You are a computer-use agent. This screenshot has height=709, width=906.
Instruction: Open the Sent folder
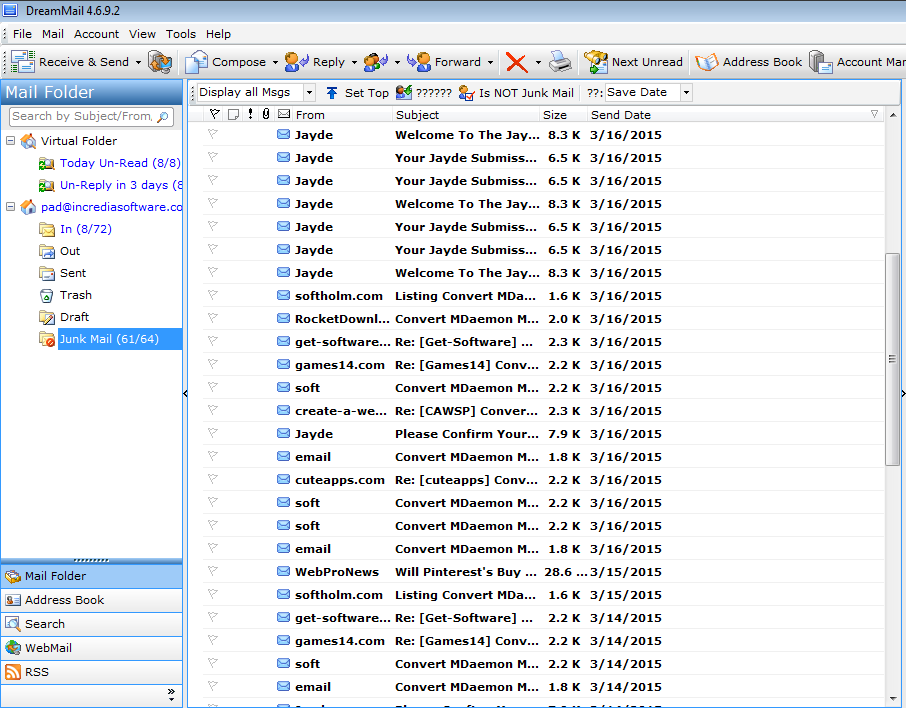[73, 273]
